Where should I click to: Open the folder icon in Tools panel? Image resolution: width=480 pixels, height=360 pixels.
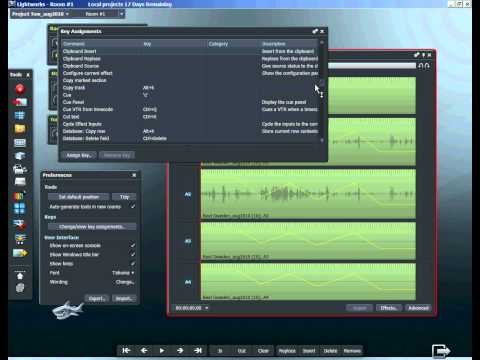tap(20, 129)
